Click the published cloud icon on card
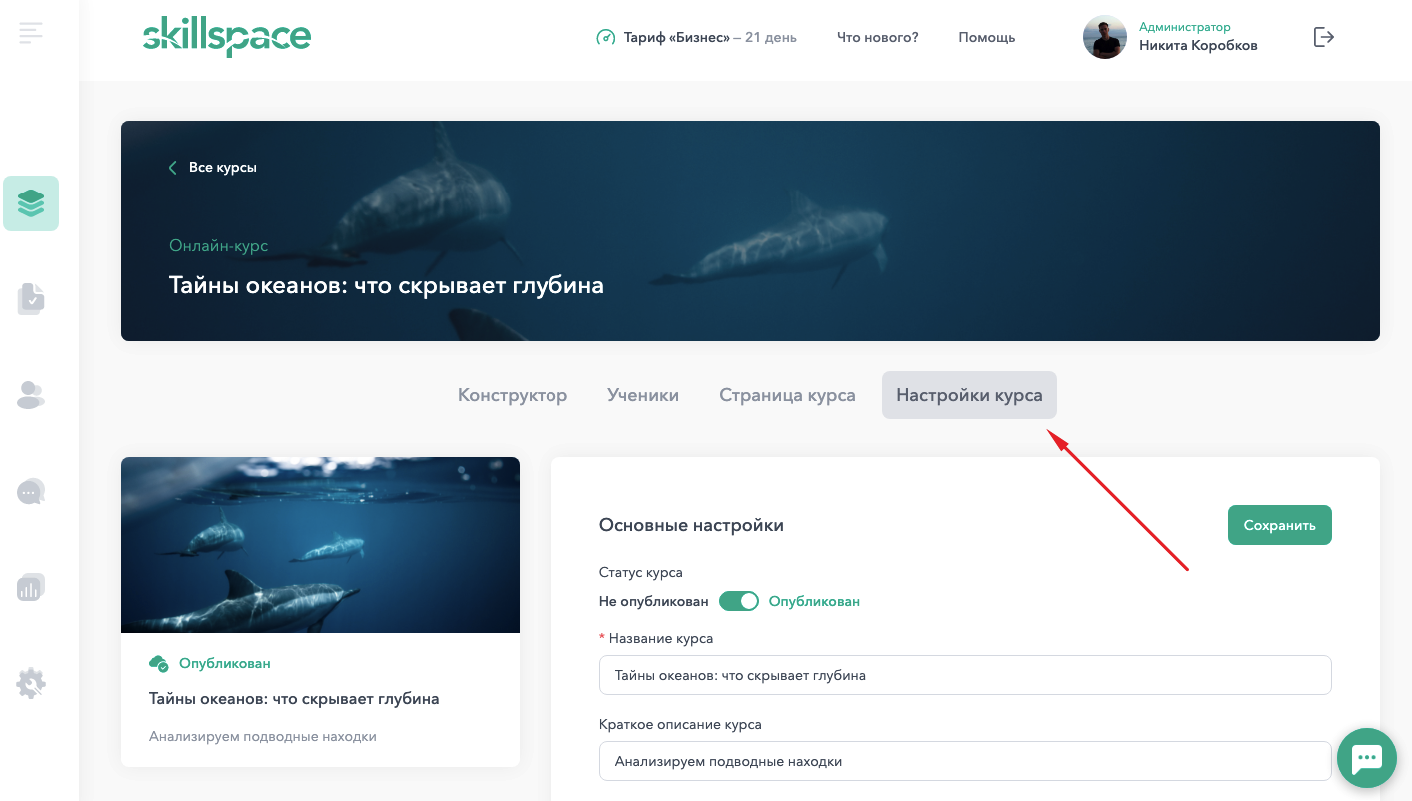The width and height of the screenshot is (1412, 801). pyautogui.click(x=158, y=663)
